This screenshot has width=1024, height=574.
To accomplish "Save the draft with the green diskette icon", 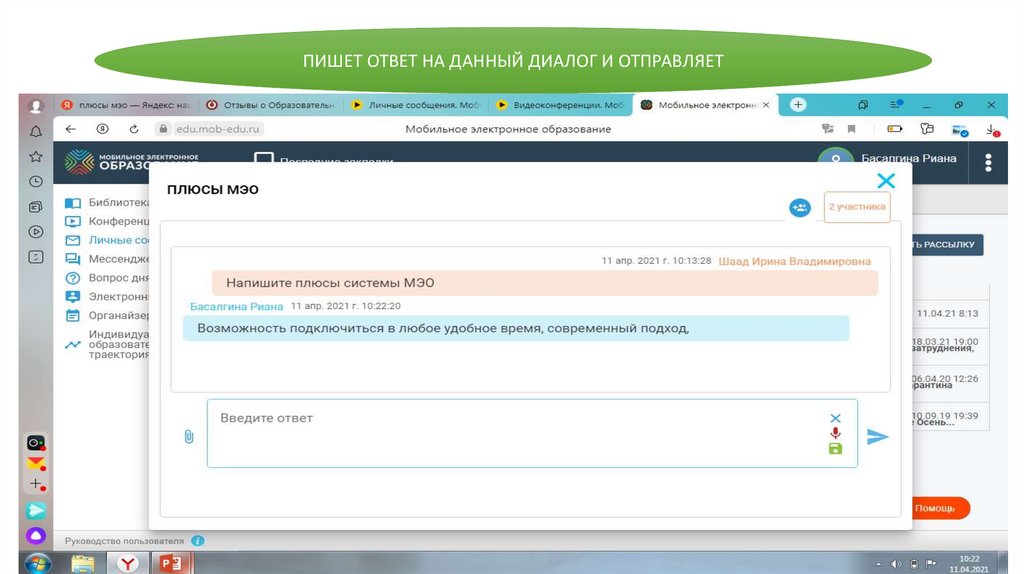I will coord(835,449).
